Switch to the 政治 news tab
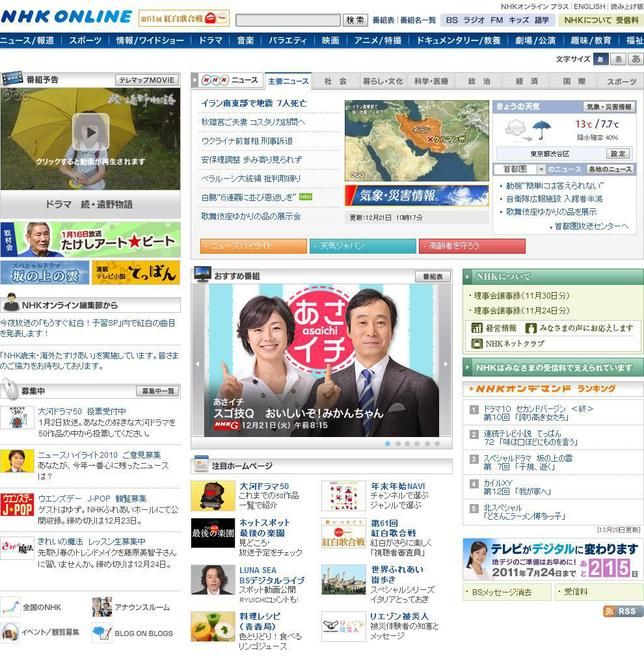Image resolution: width=644 pixels, height=666 pixels. pyautogui.click(x=478, y=81)
